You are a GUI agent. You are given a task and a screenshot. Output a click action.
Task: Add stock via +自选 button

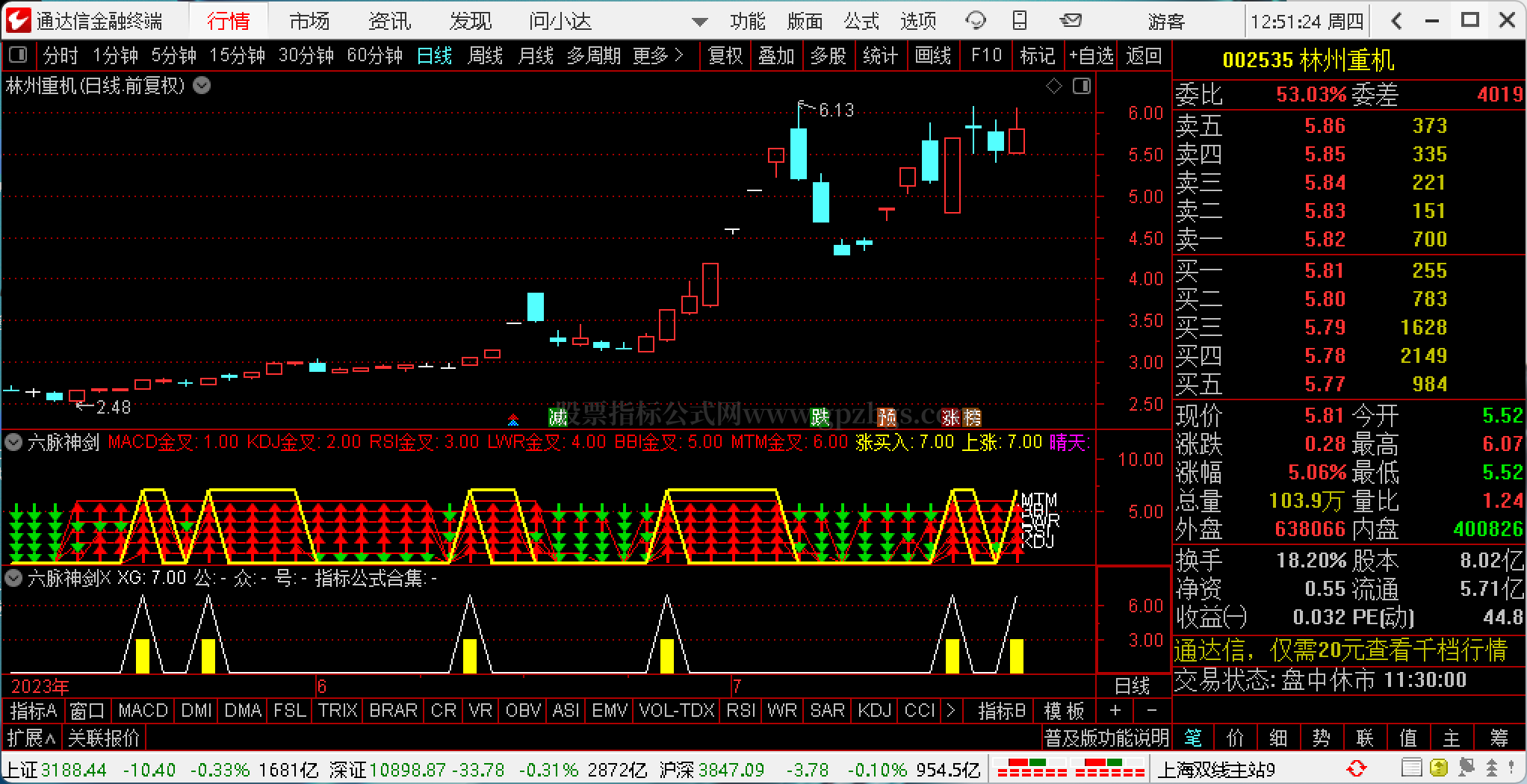(1091, 55)
